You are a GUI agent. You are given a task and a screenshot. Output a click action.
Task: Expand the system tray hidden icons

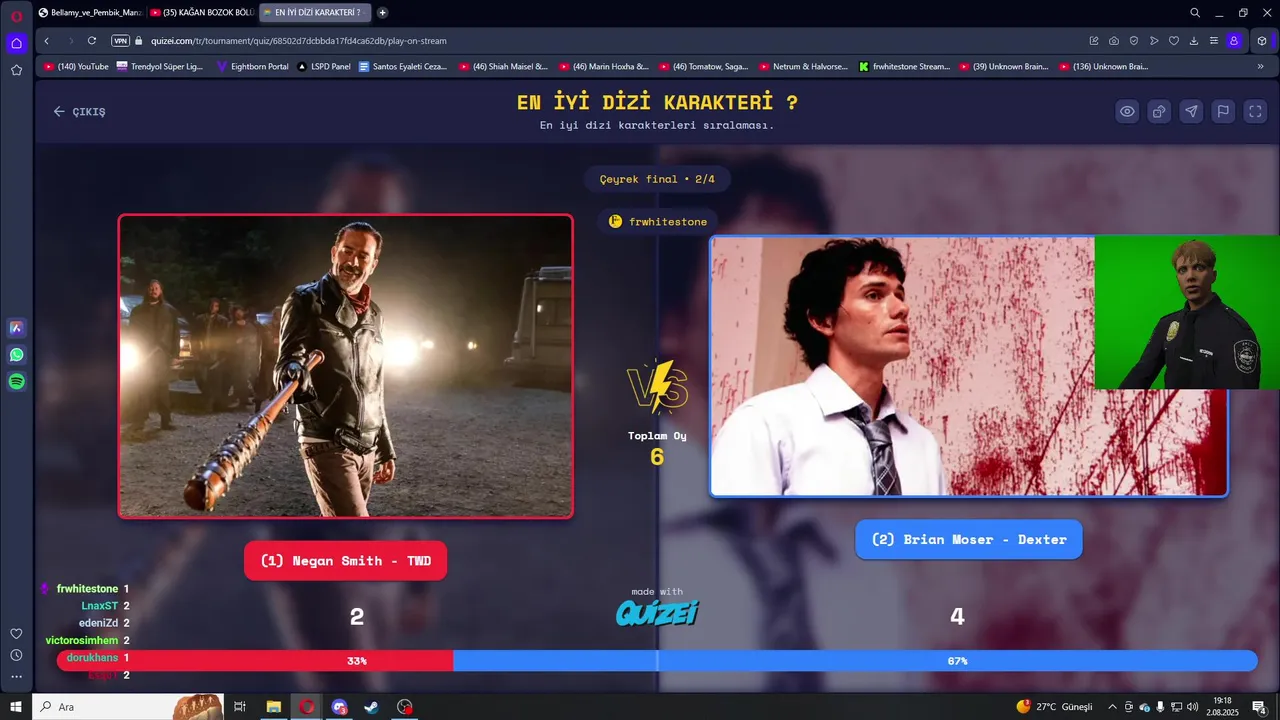(1112, 707)
